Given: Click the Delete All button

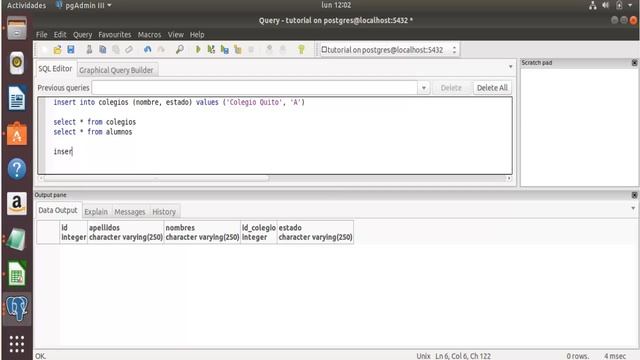Looking at the screenshot, I should (492, 88).
